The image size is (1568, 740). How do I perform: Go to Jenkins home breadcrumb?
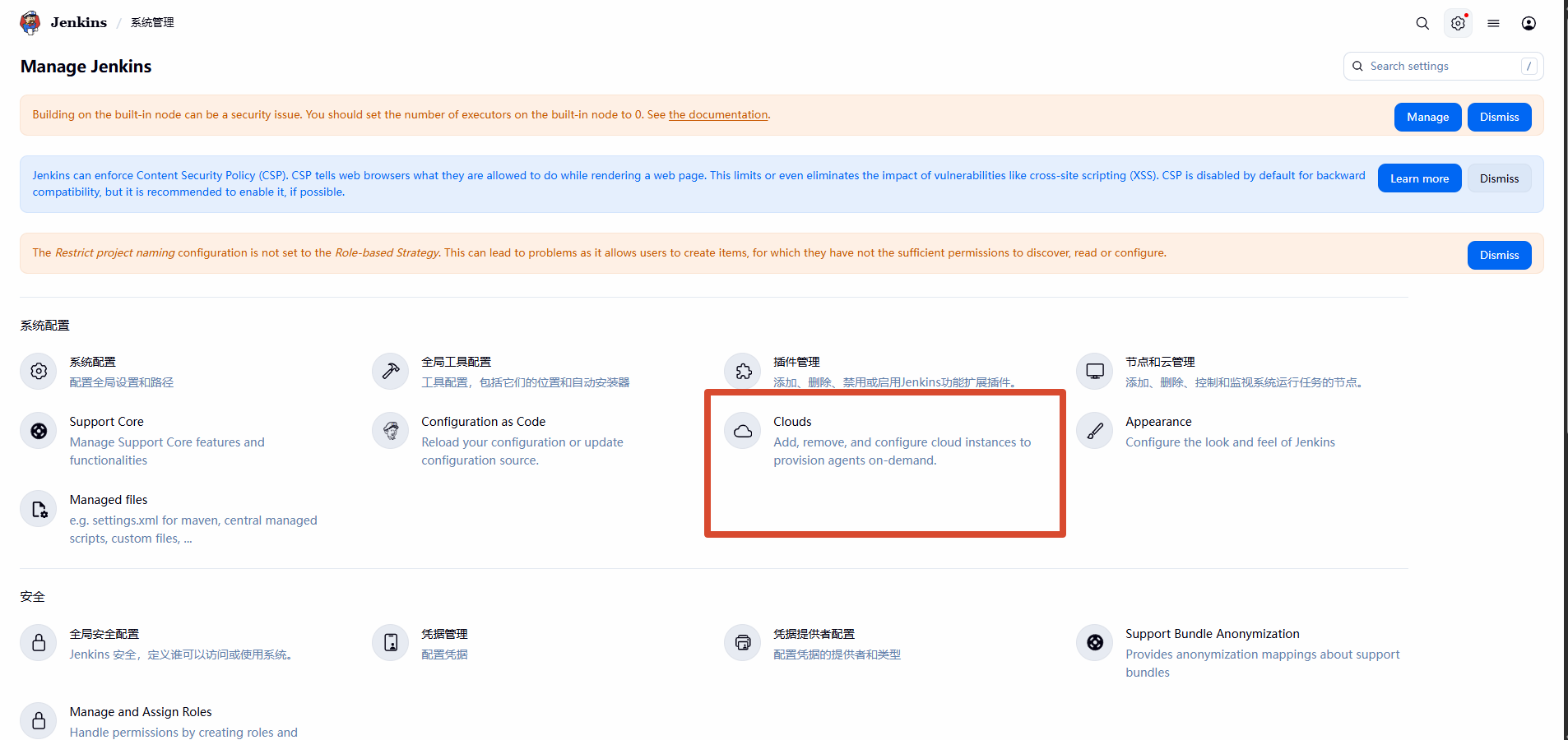click(78, 22)
